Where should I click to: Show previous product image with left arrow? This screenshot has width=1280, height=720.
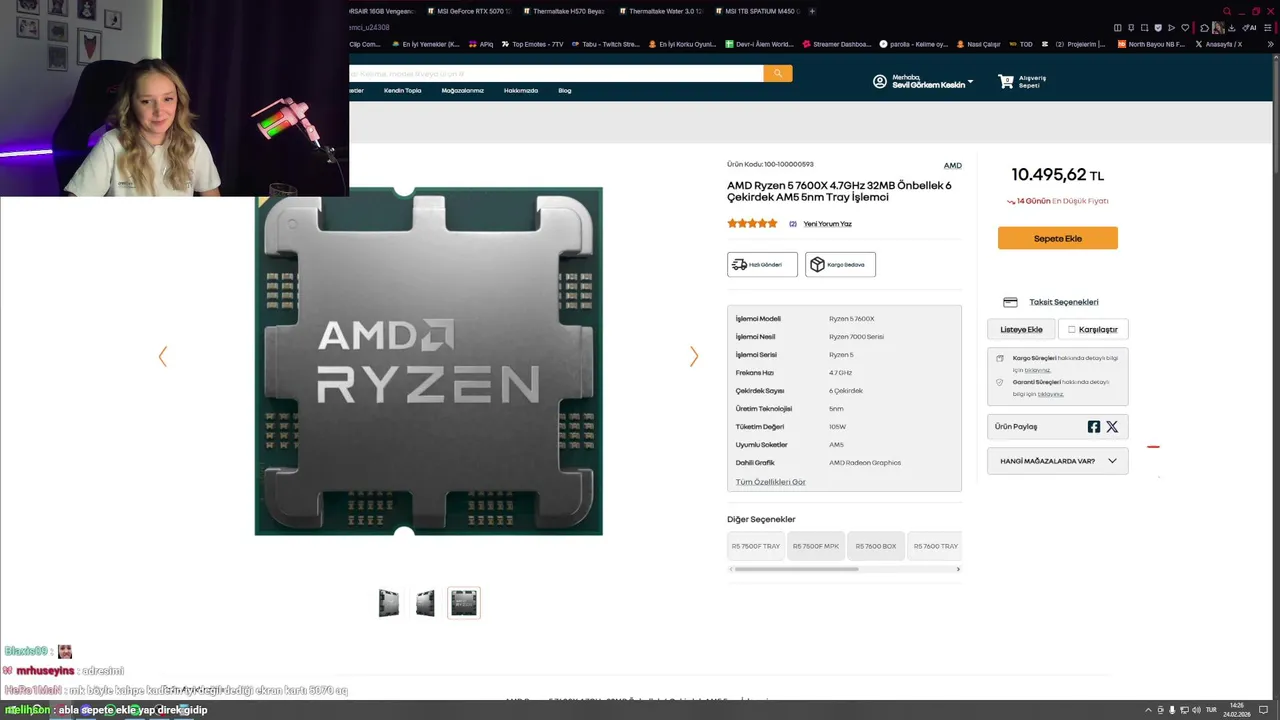click(163, 356)
